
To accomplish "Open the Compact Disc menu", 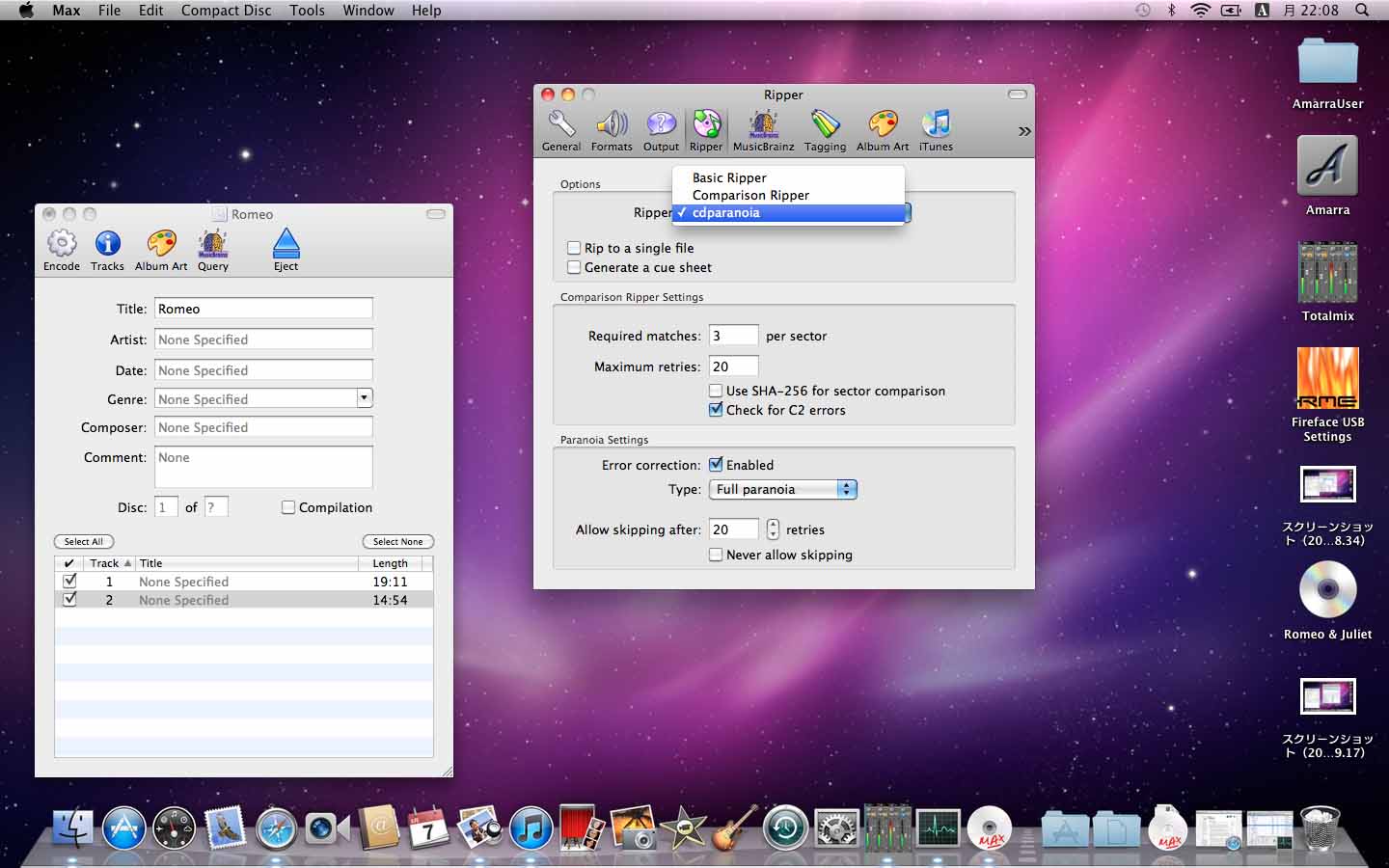I will point(227,11).
